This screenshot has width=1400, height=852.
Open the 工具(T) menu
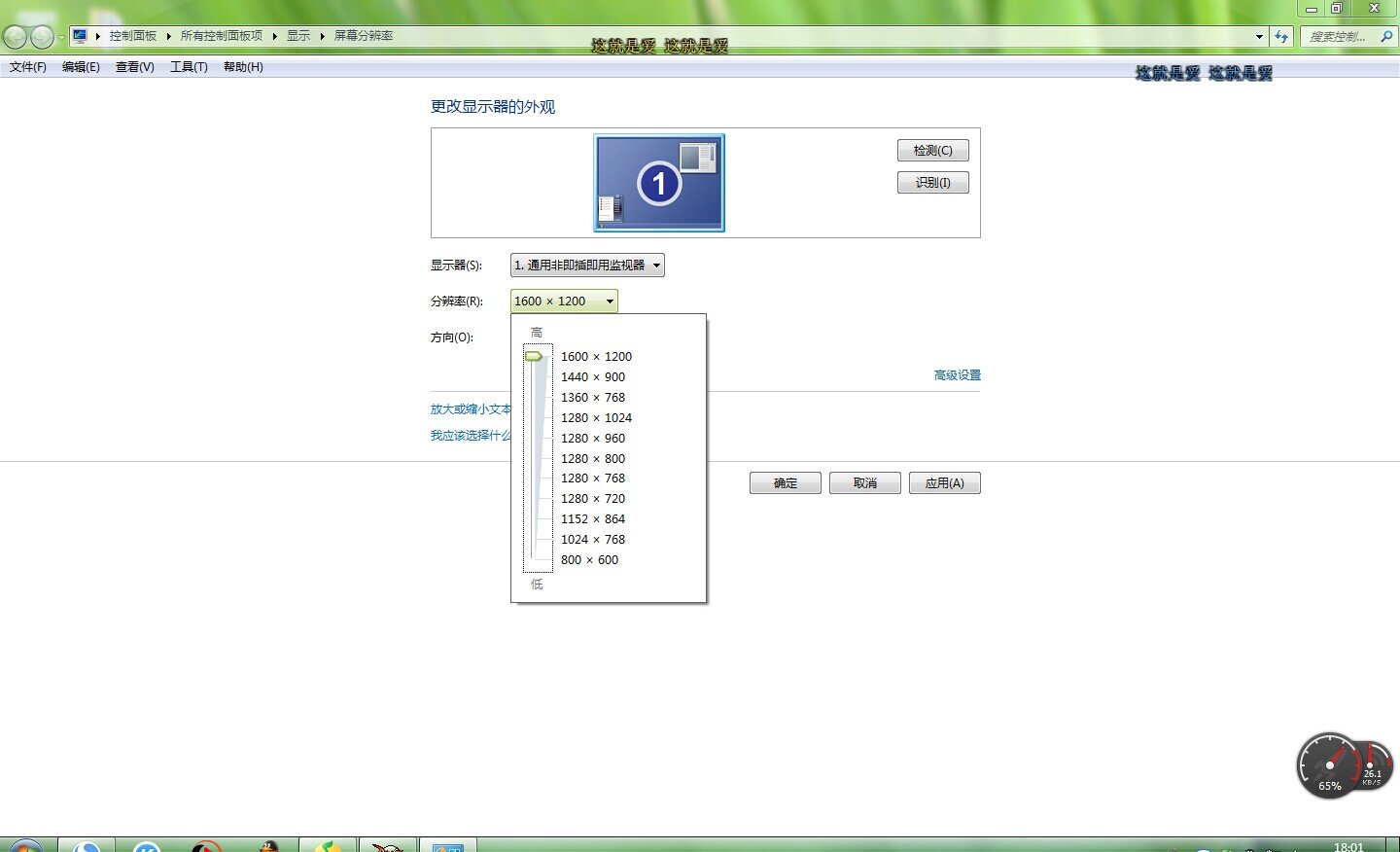[x=189, y=66]
